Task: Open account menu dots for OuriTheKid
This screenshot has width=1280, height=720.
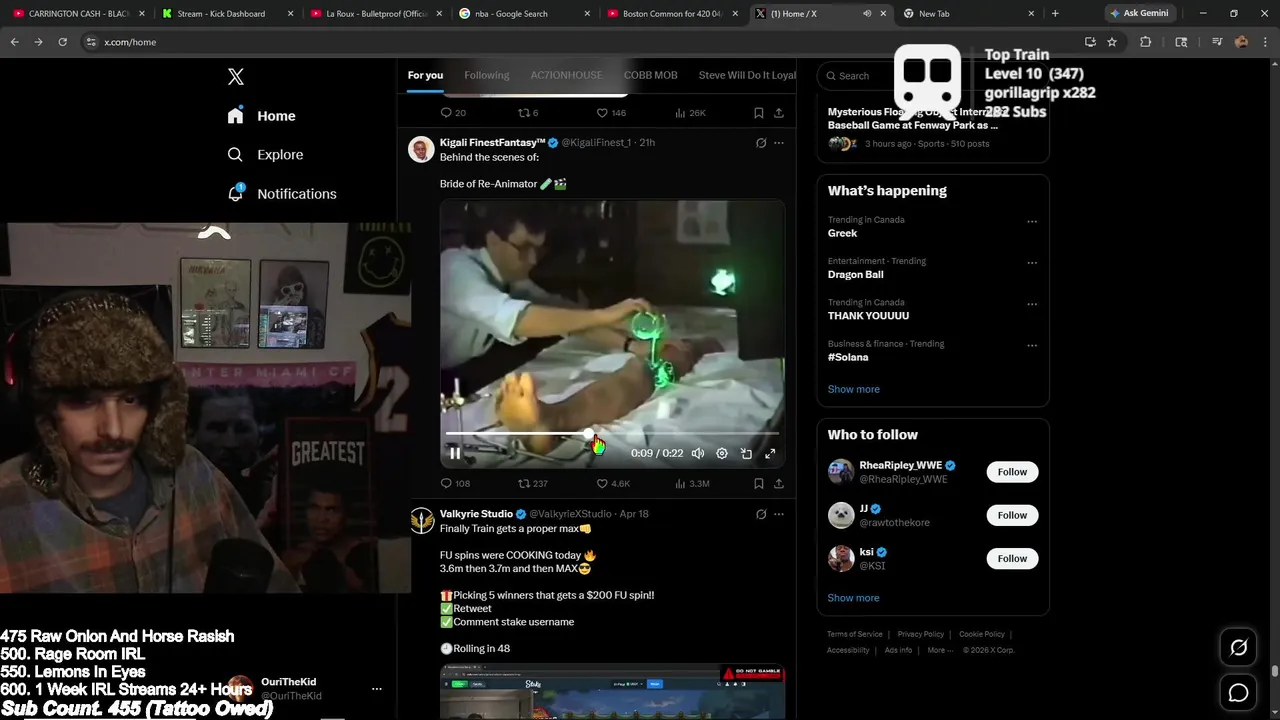Action: tap(377, 689)
